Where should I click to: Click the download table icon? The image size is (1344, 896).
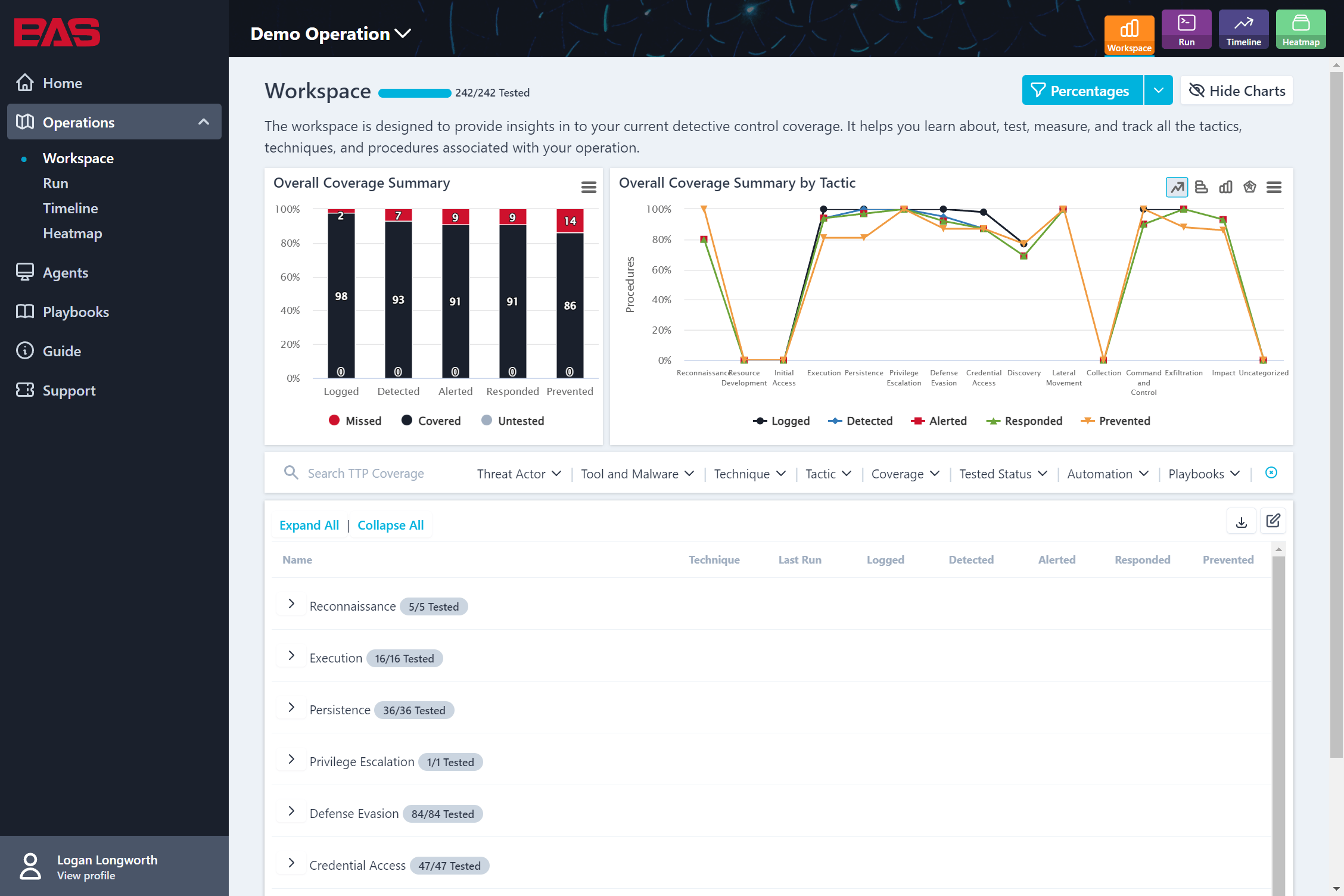click(1242, 521)
